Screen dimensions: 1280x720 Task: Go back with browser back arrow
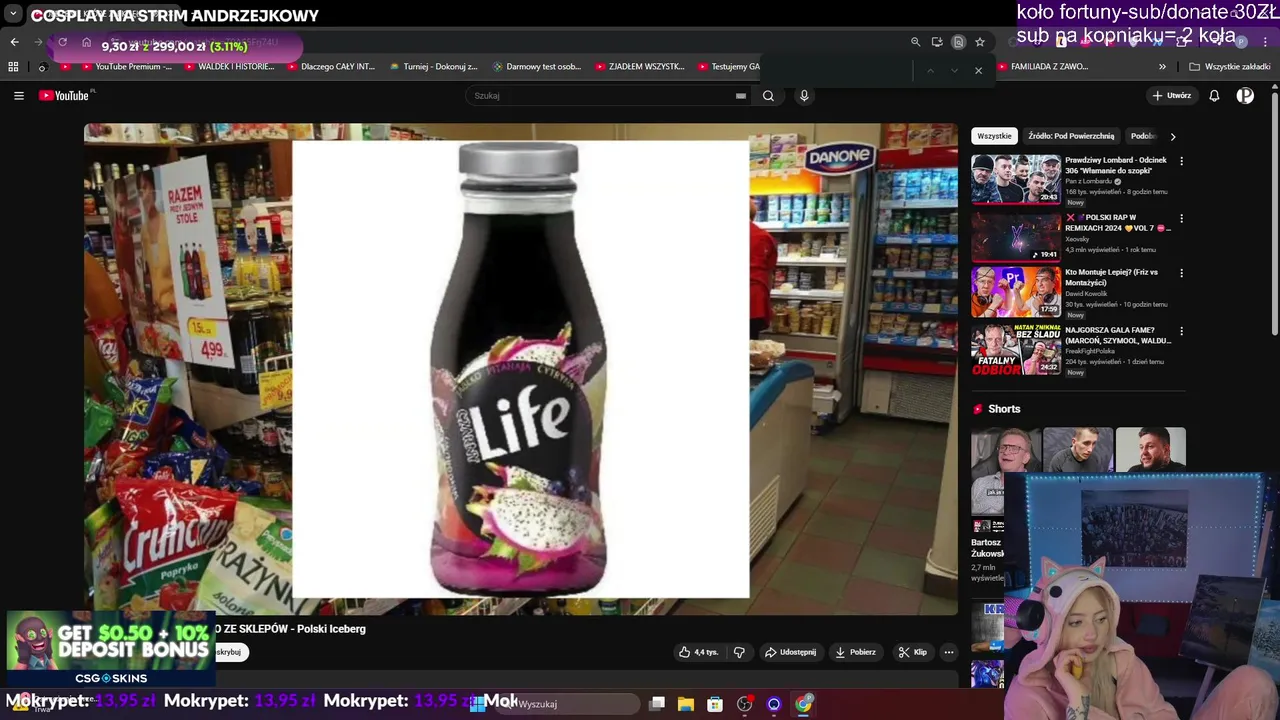point(14,42)
